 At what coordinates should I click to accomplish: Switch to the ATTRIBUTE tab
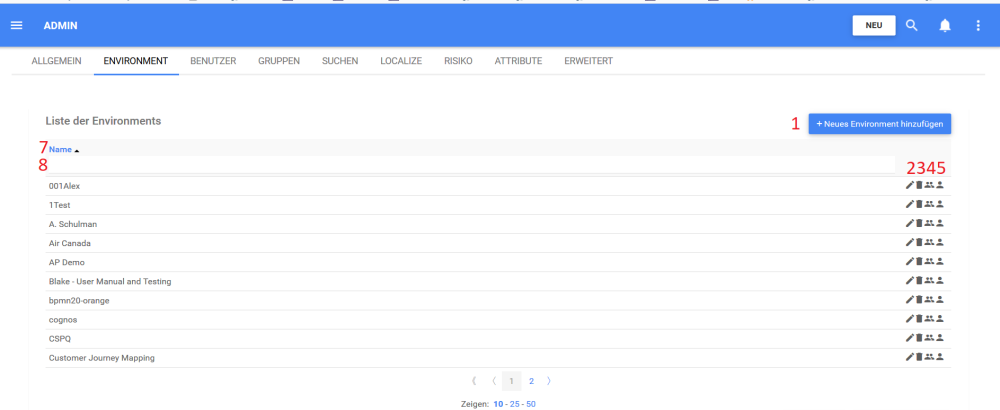tap(518, 61)
